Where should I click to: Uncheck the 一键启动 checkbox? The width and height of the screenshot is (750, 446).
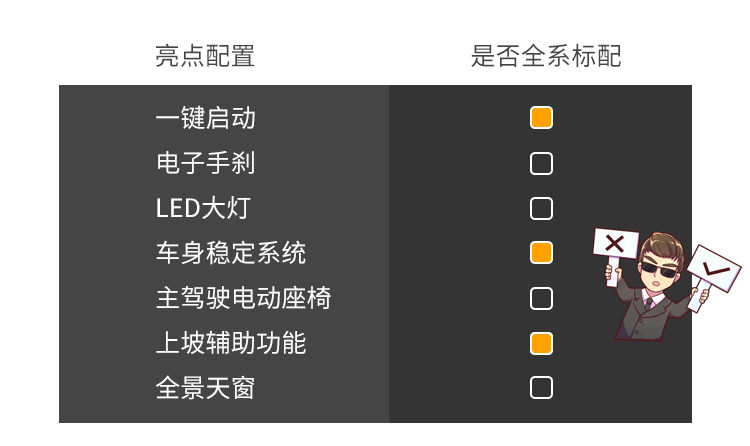(x=541, y=118)
